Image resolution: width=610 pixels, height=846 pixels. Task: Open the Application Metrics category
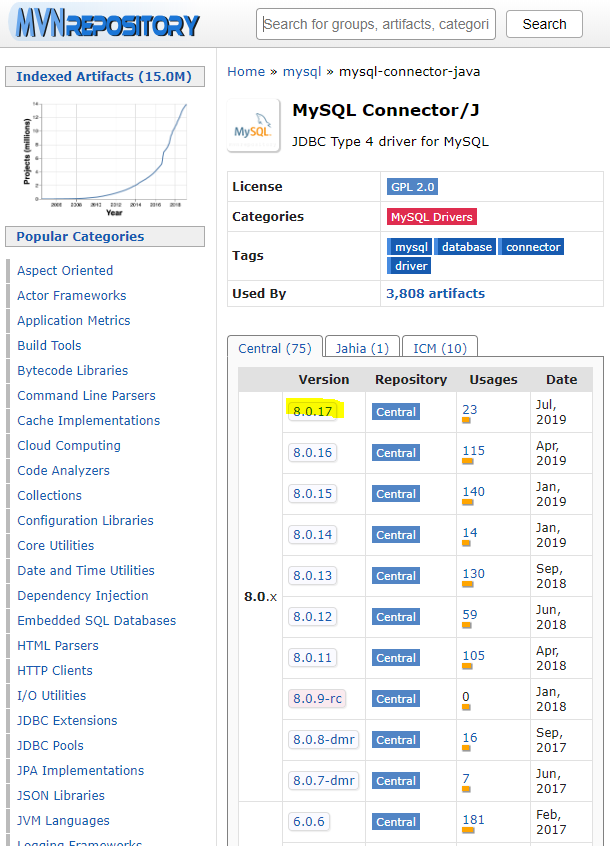tap(74, 320)
